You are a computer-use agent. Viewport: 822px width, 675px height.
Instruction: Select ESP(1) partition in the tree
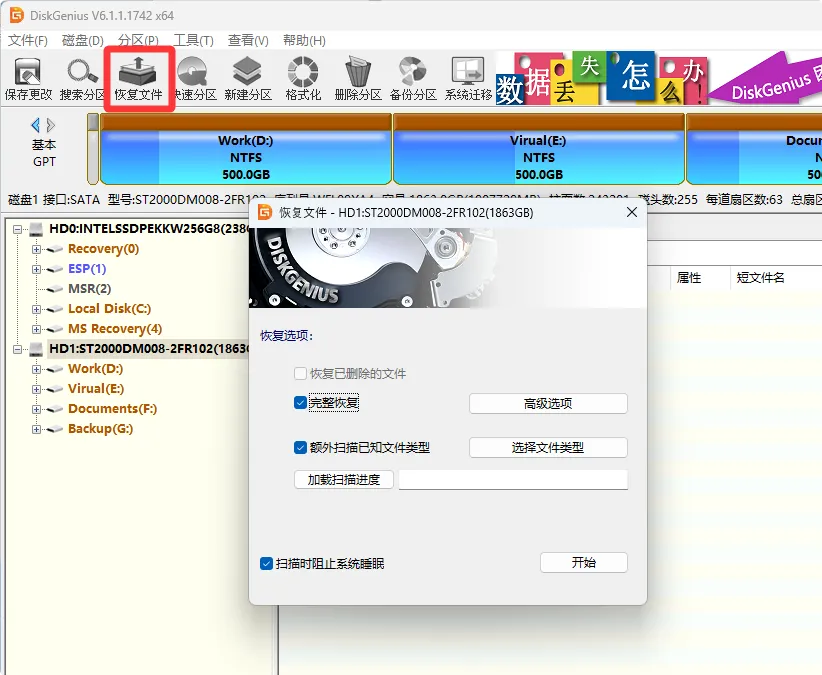click(87, 269)
